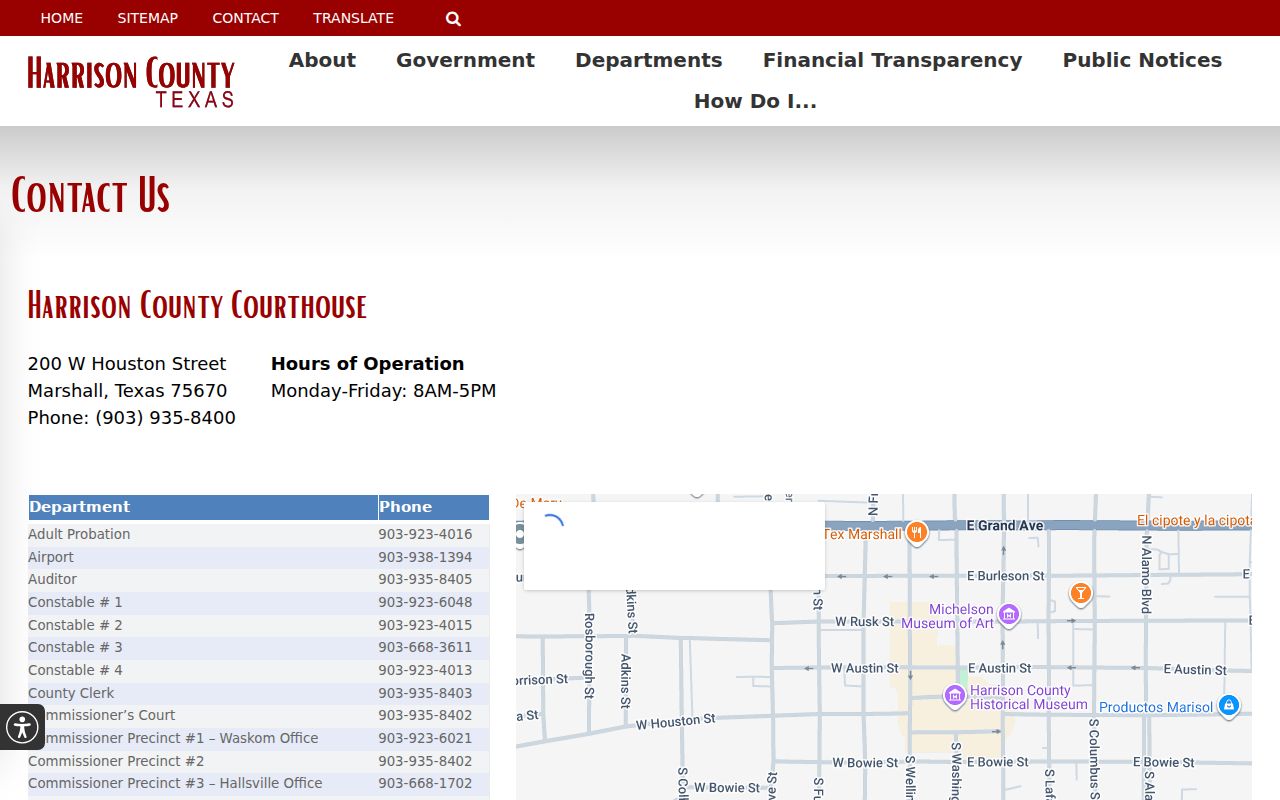Click the Hours of Operation heading
This screenshot has width=1280, height=800.
click(x=368, y=364)
